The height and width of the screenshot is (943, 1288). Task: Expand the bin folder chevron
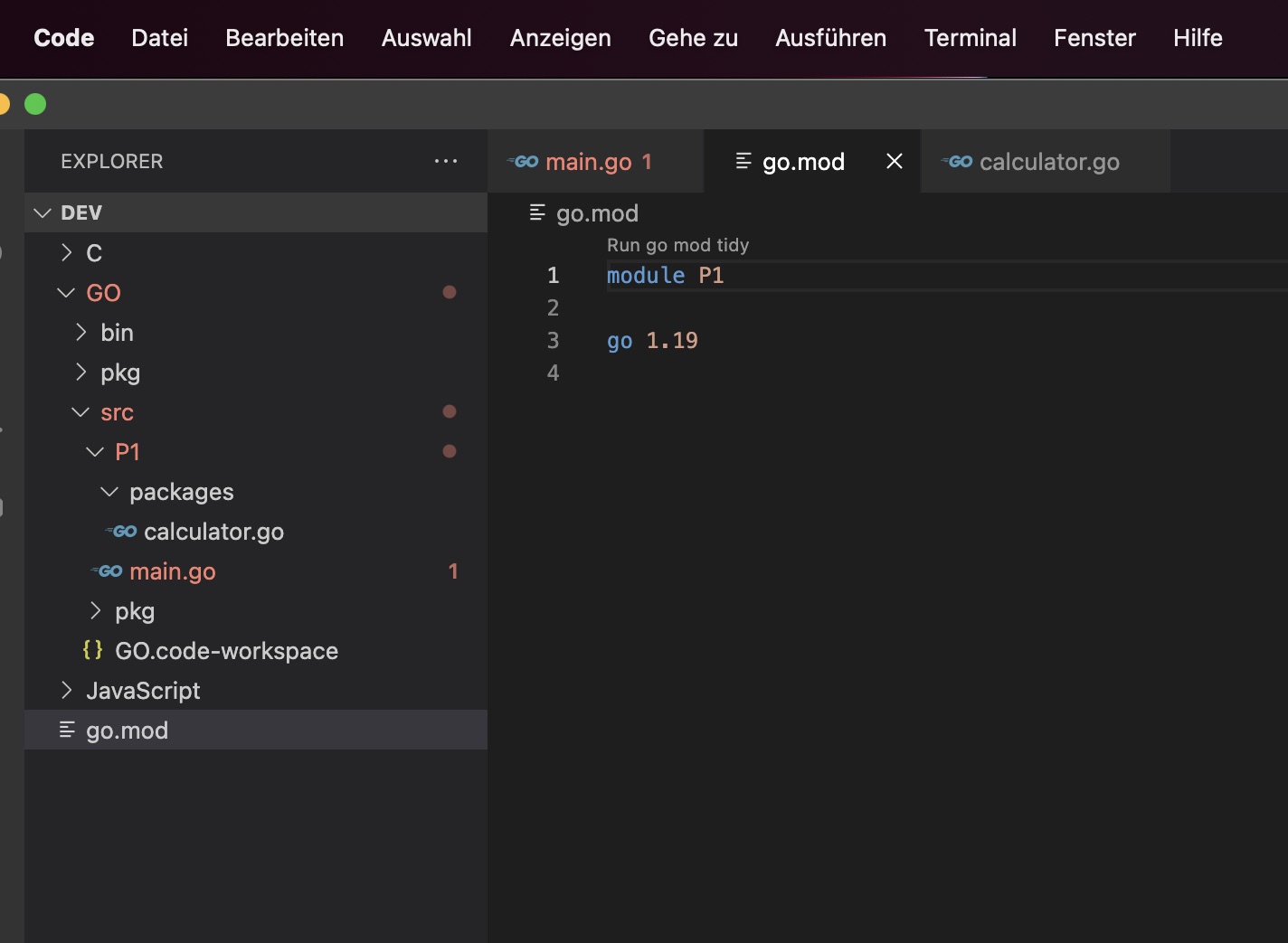[x=80, y=333]
